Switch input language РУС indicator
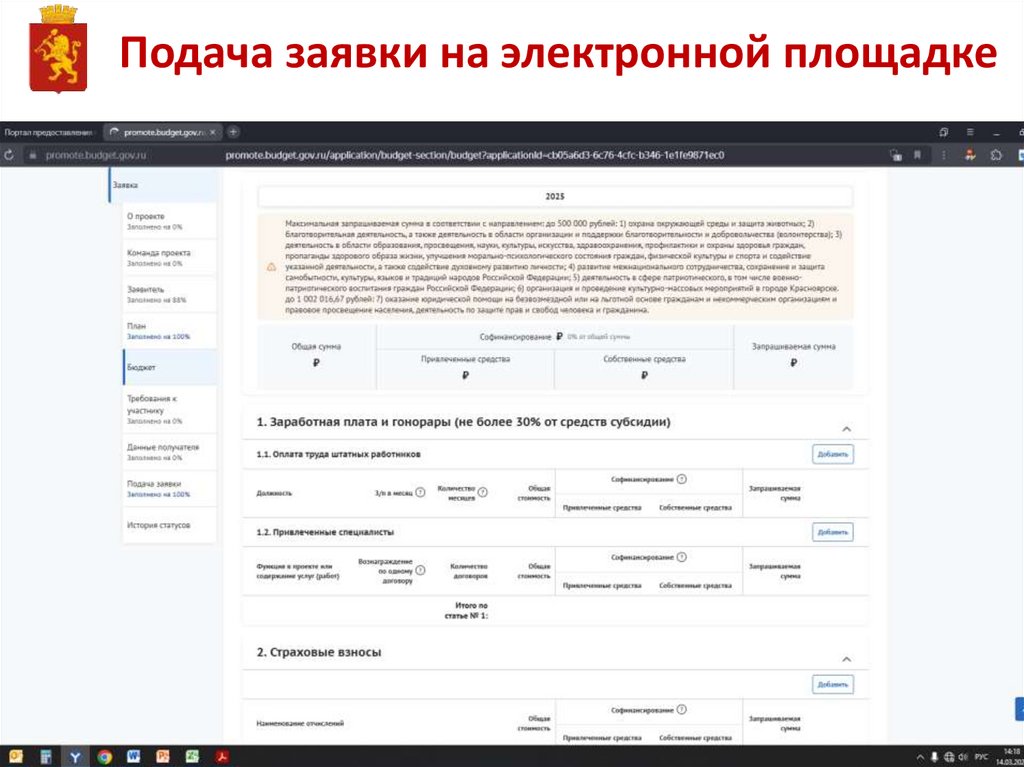Viewport: 1024px width, 767px height. point(982,757)
